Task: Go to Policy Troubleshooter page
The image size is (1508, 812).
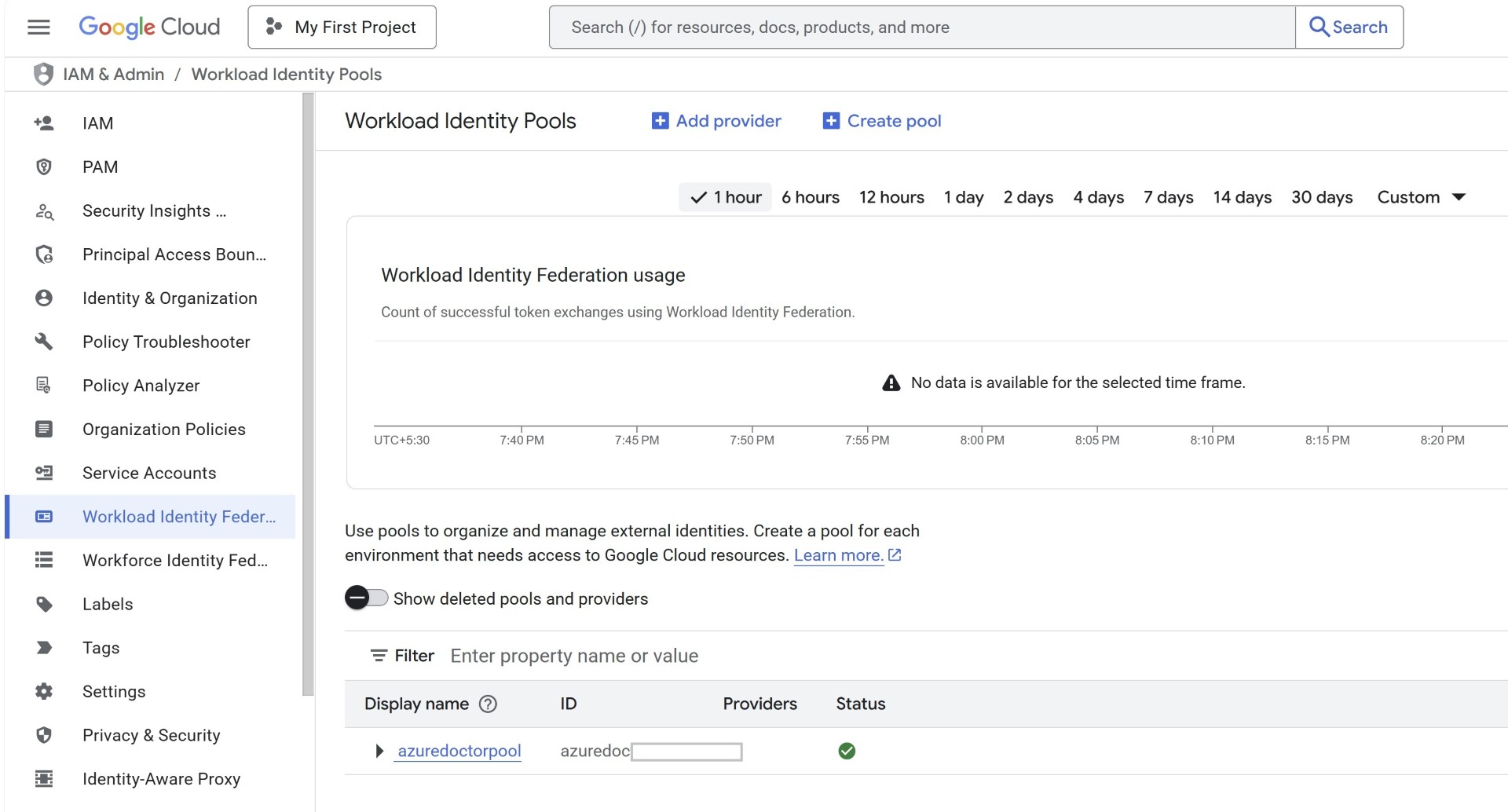Action: point(150,342)
